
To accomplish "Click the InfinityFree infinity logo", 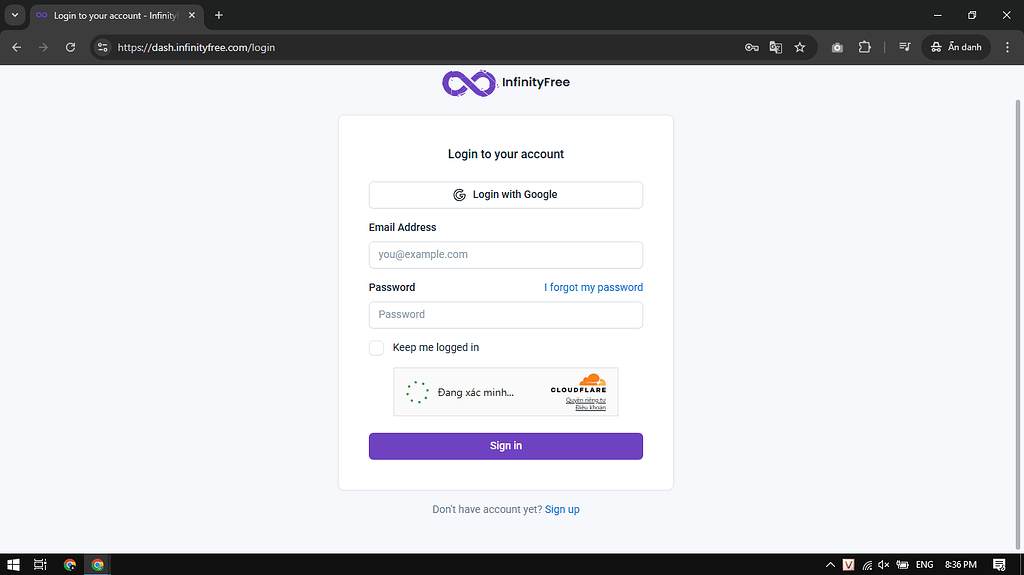I will (x=469, y=83).
